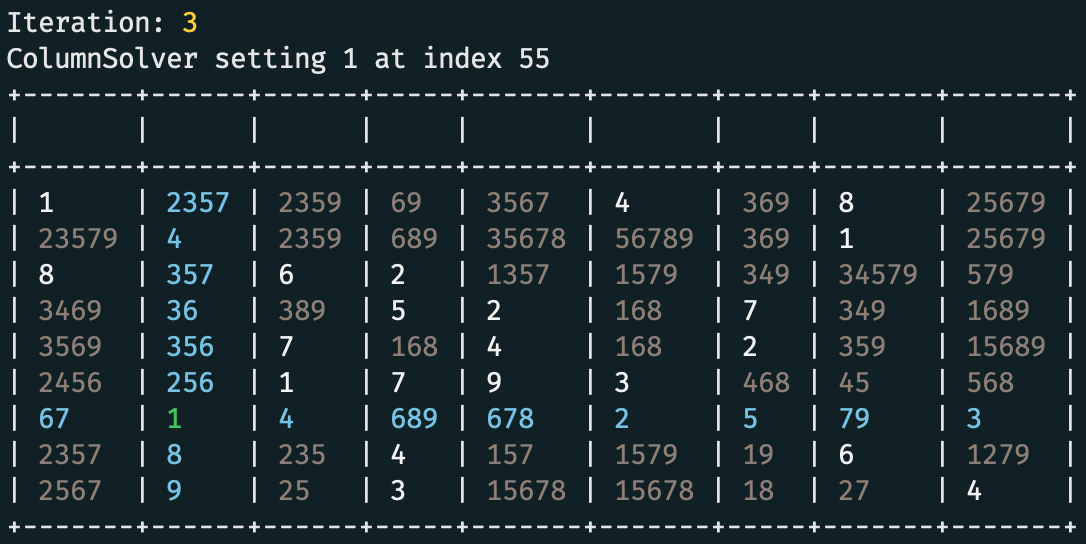Select the cell with candidates 15689
This screenshot has width=1086, height=544.
point(1006,346)
